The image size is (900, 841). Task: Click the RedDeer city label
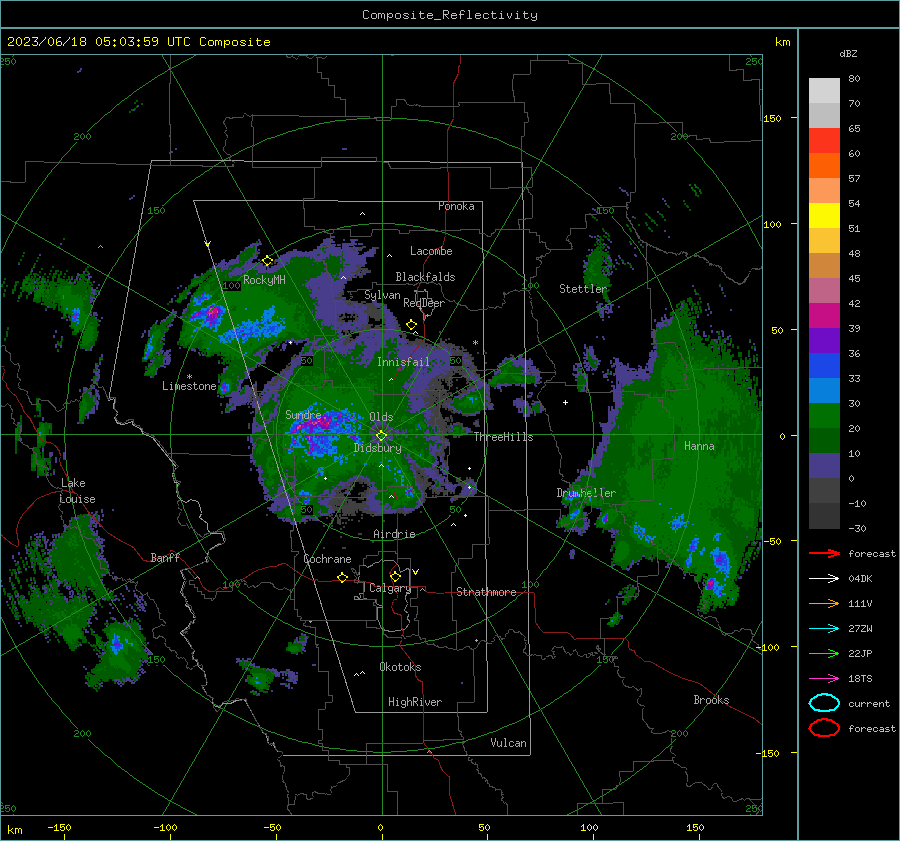(424, 303)
